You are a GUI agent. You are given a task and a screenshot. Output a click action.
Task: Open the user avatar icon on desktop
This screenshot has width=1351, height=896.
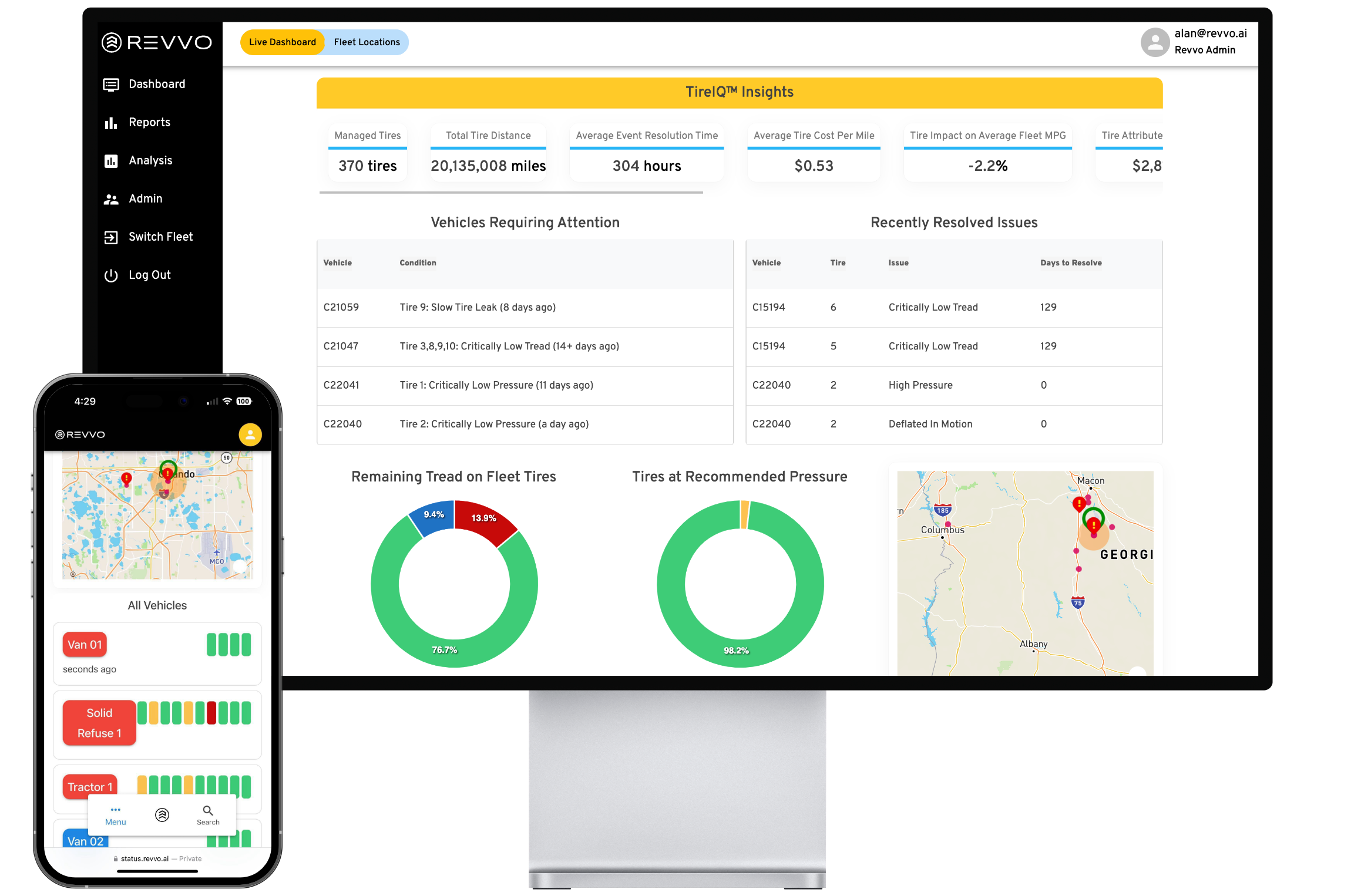[1155, 42]
